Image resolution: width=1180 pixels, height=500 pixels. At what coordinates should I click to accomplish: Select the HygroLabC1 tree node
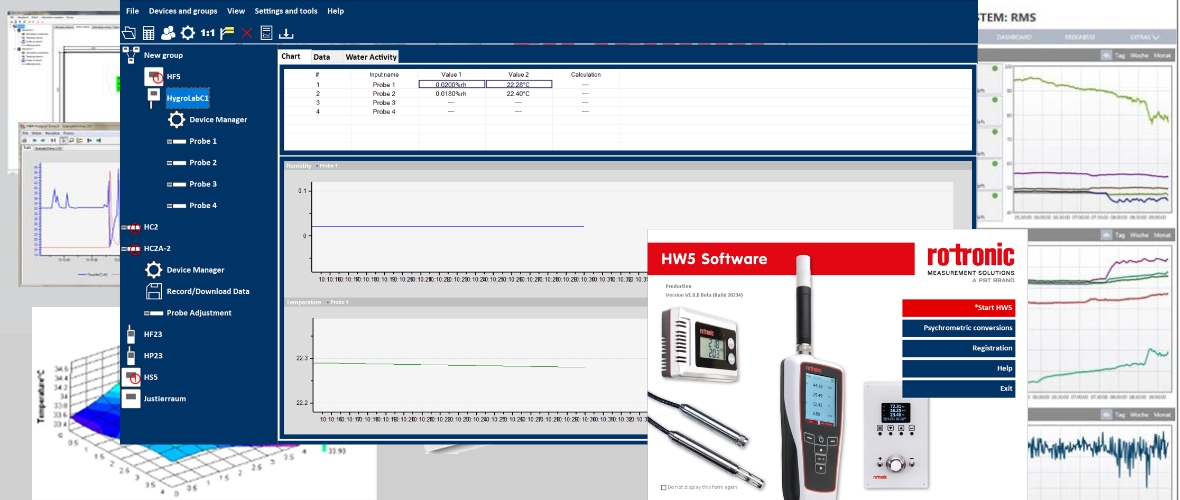pyautogui.click(x=187, y=98)
